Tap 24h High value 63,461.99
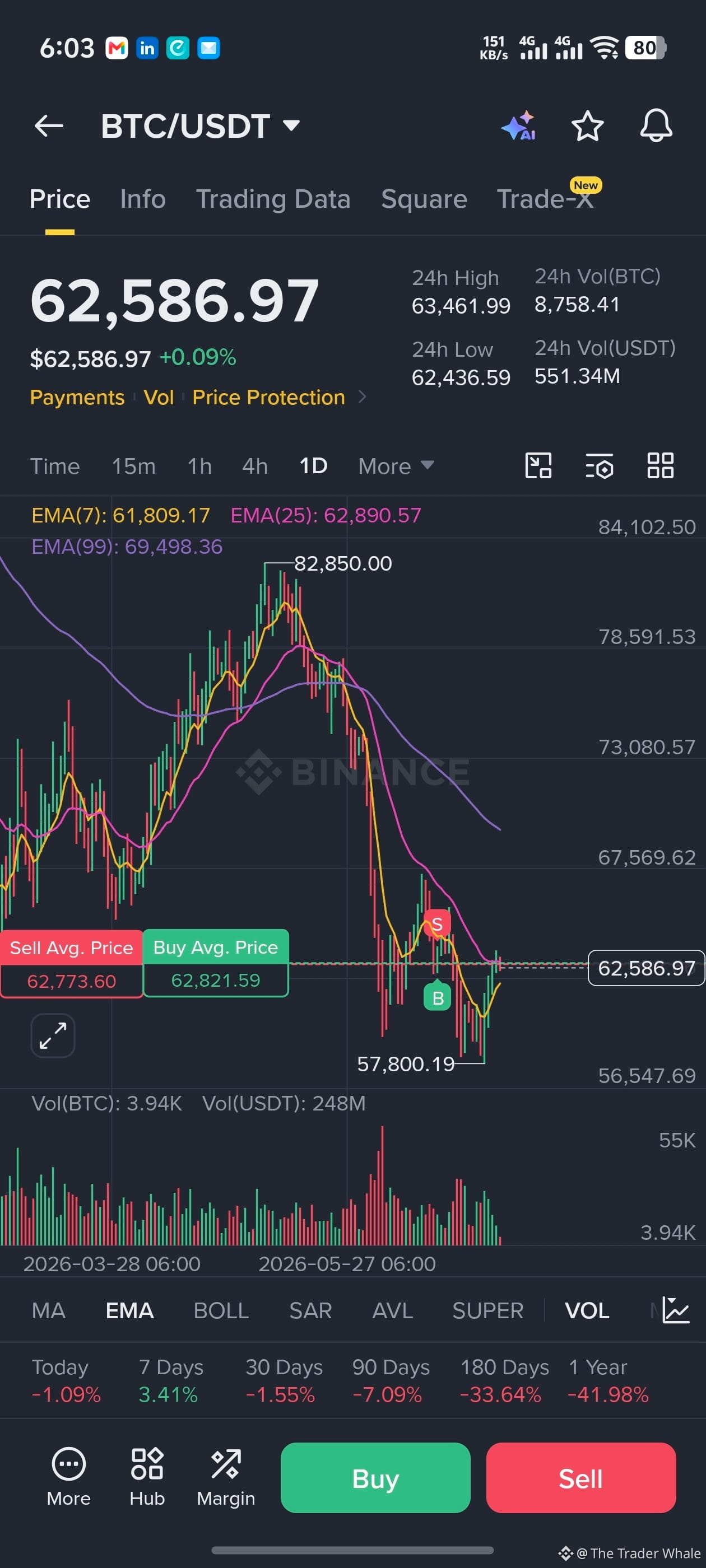Viewport: 706px width, 1568px height. tap(461, 306)
